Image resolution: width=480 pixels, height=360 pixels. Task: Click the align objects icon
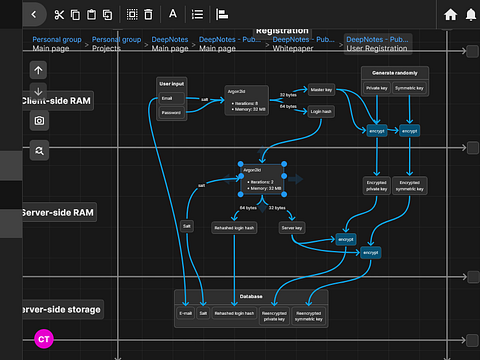[x=222, y=15]
